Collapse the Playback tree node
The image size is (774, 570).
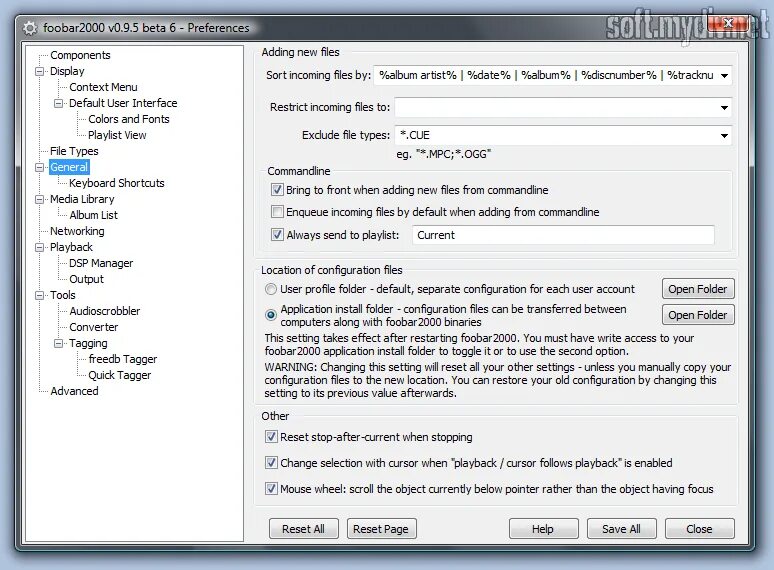(x=39, y=247)
